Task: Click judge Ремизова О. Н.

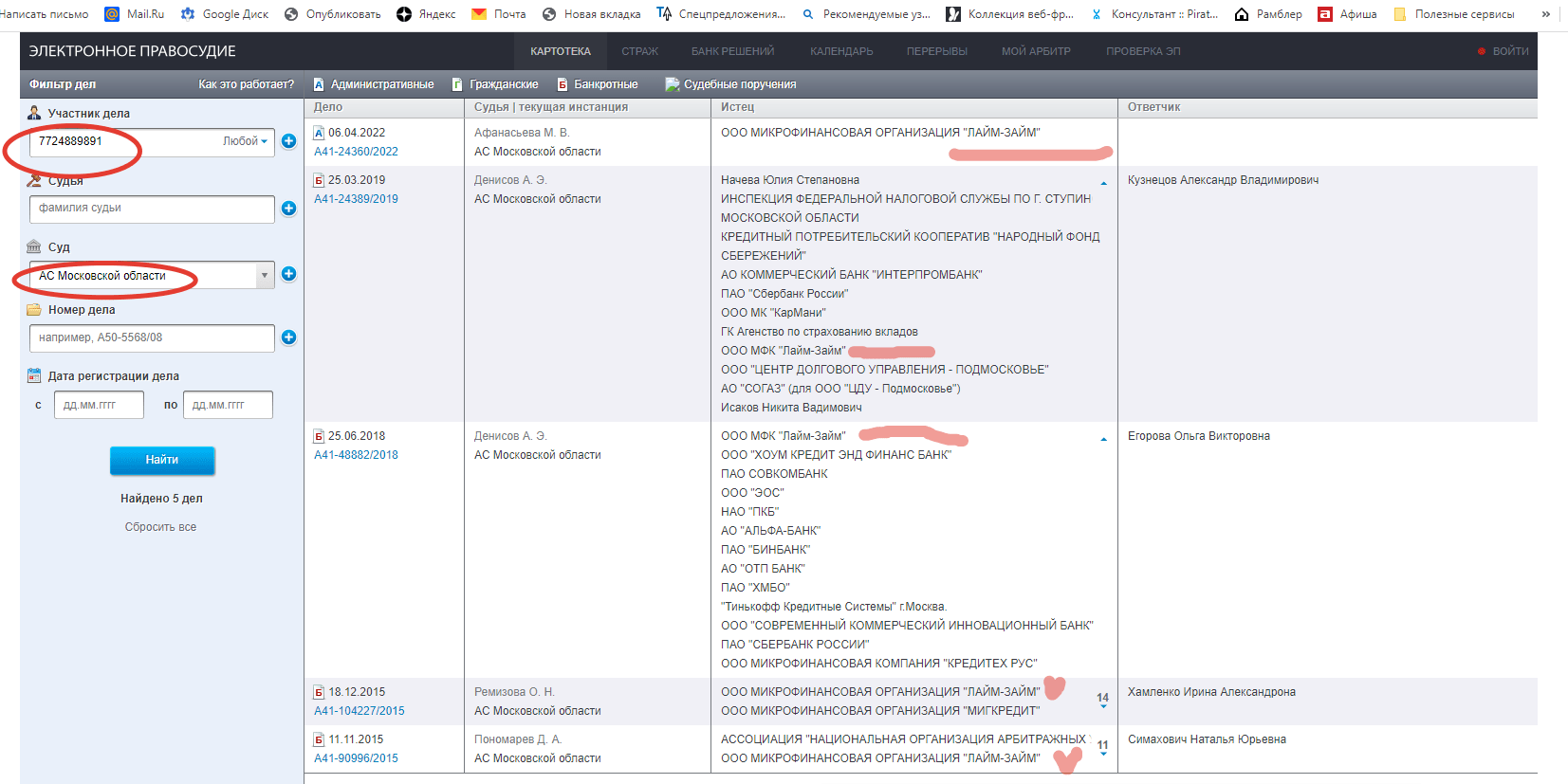Action: [514, 692]
